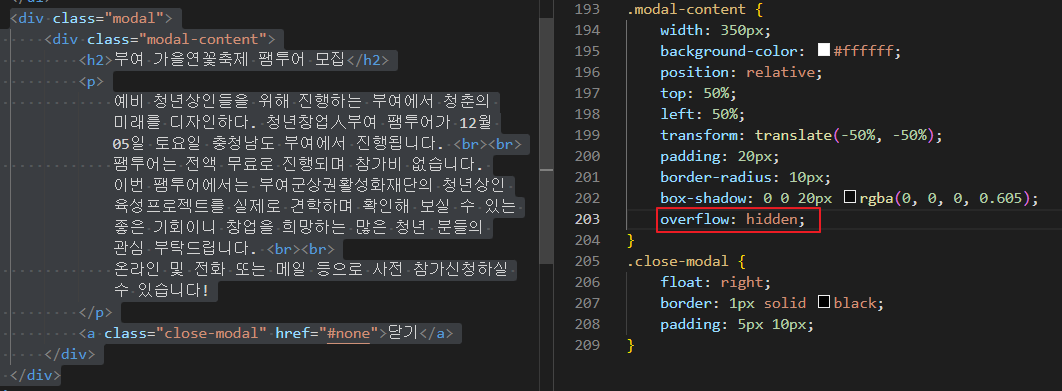Click line number 209 in the gutter
The height and width of the screenshot is (391, 1062).
click(587, 346)
